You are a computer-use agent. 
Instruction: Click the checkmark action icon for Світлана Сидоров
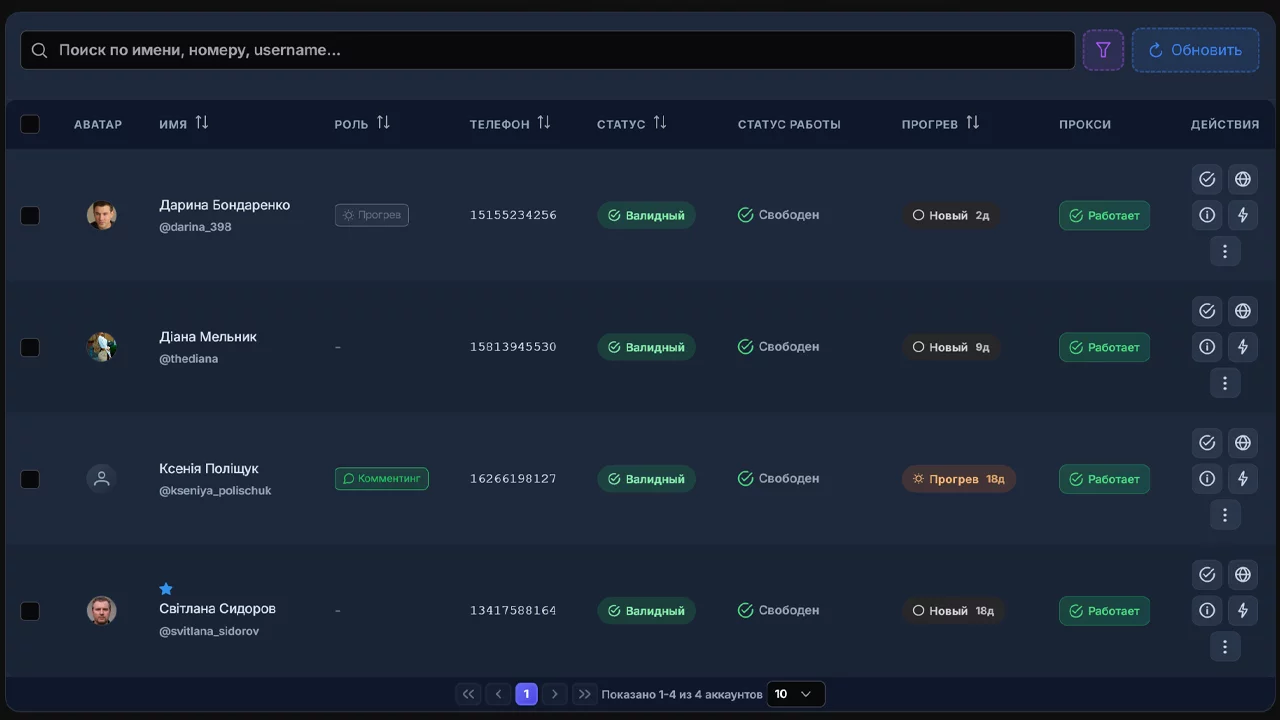click(1207, 575)
